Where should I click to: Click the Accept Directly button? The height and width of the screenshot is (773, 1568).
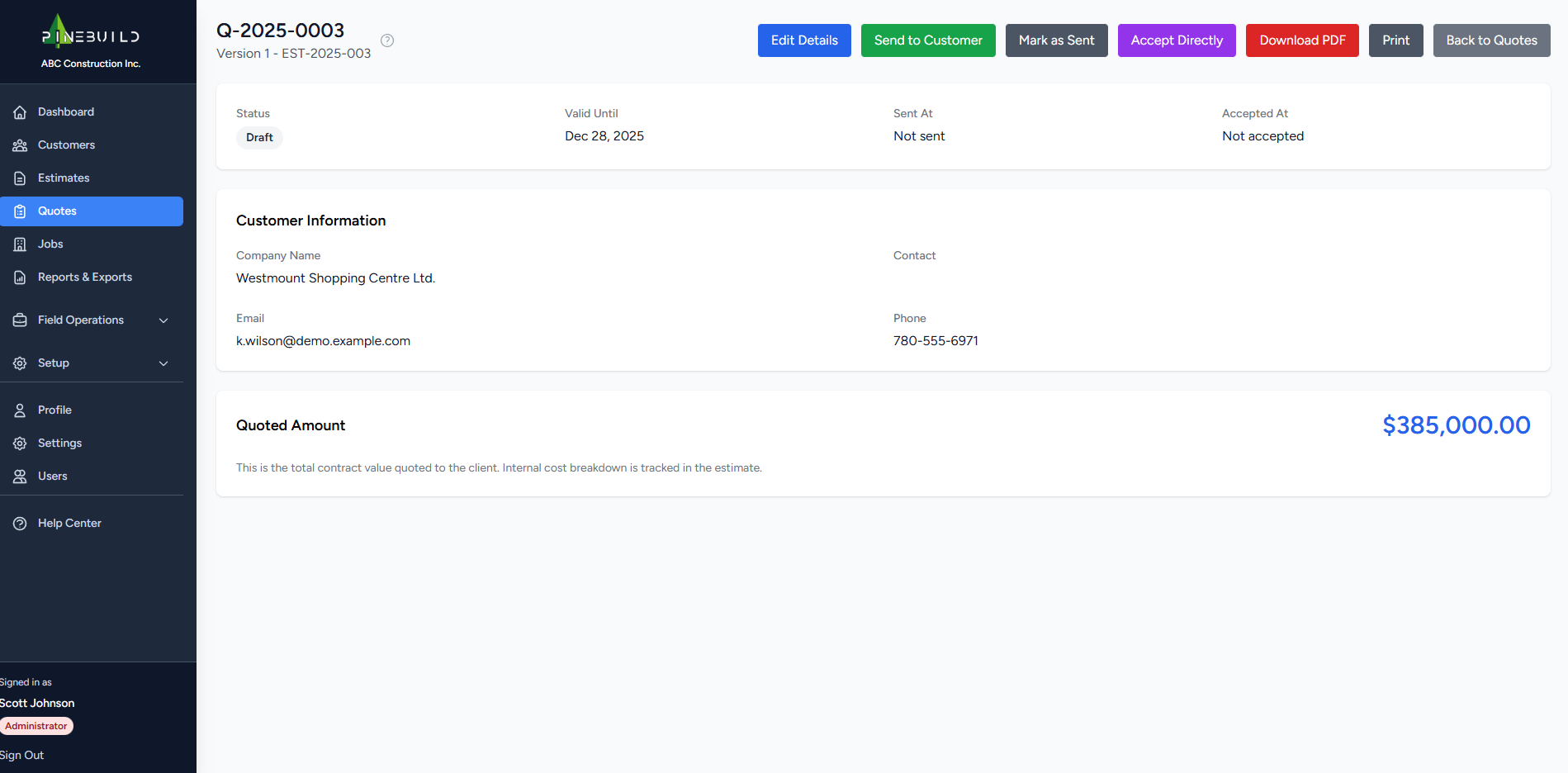[1177, 40]
